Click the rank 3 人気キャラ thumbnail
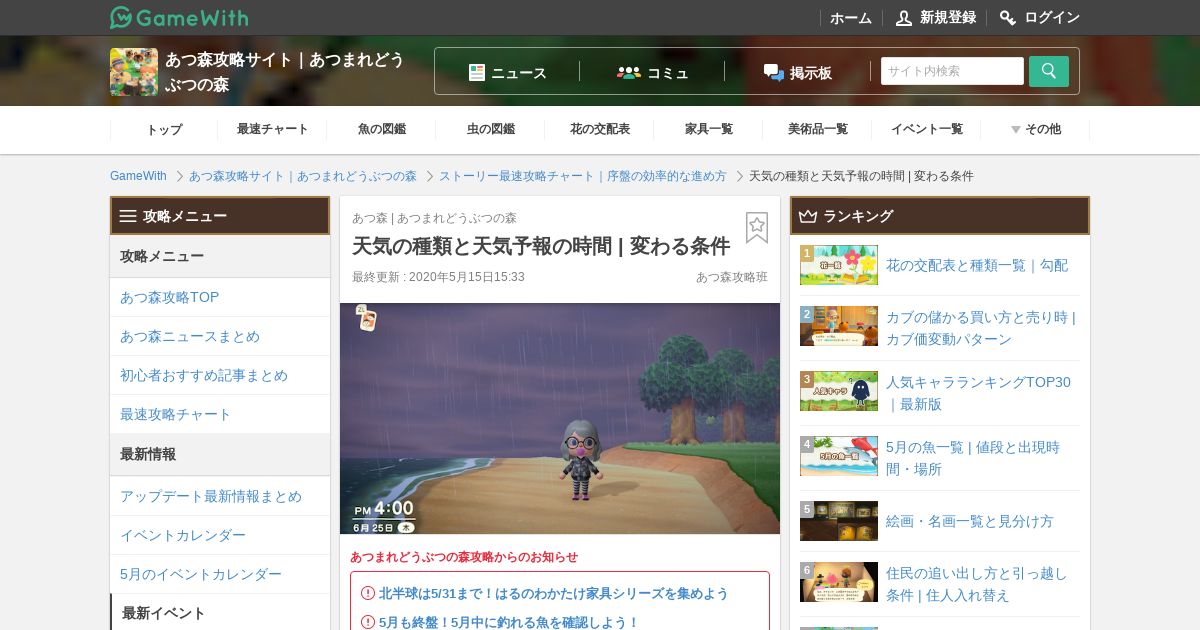This screenshot has height=630, width=1200. click(839, 391)
